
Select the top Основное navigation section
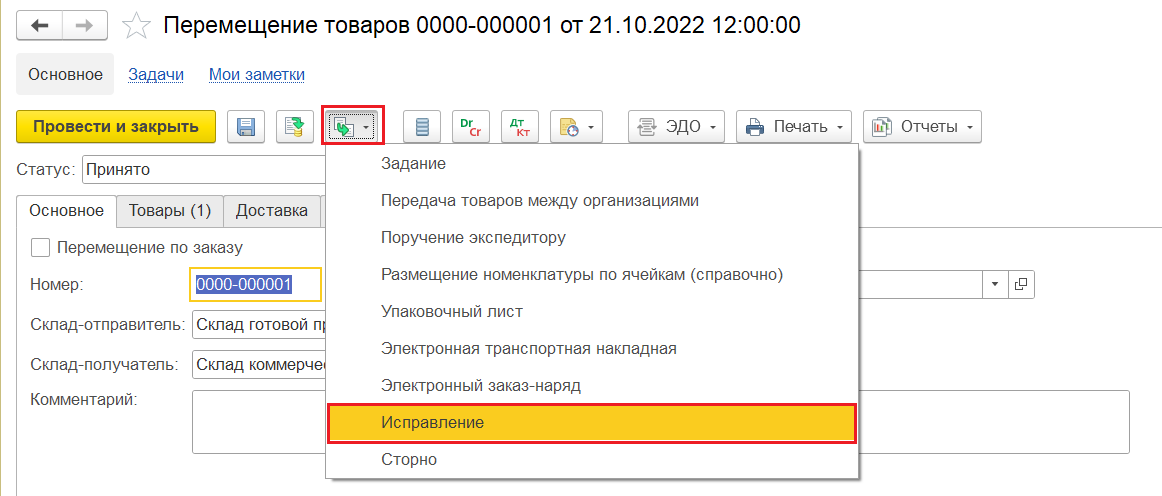[65, 74]
